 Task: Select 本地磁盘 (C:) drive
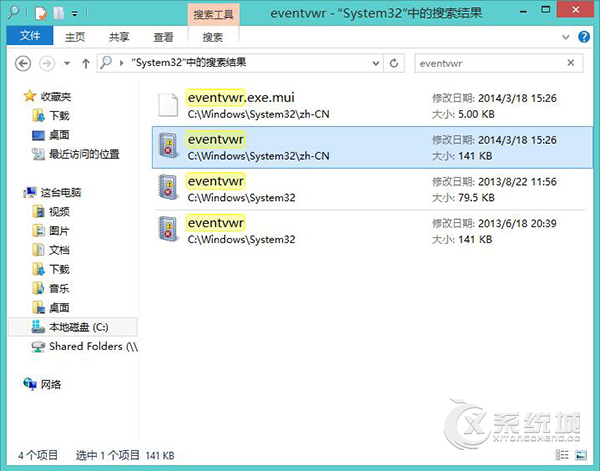coord(73,327)
